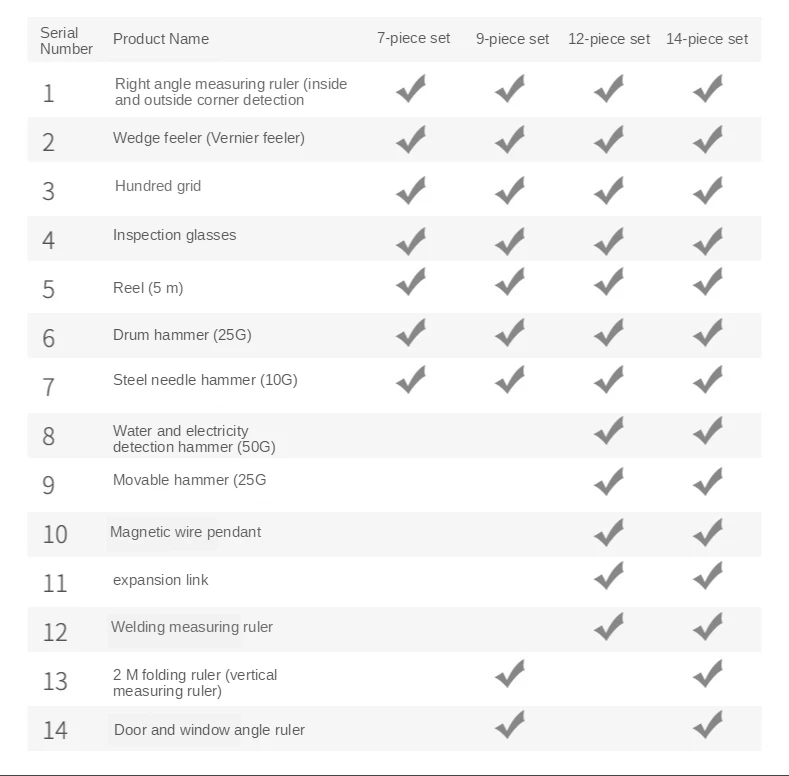
Task: Click the 7-piece set checkmark for Wedge feeler
Action: pyautogui.click(x=411, y=139)
